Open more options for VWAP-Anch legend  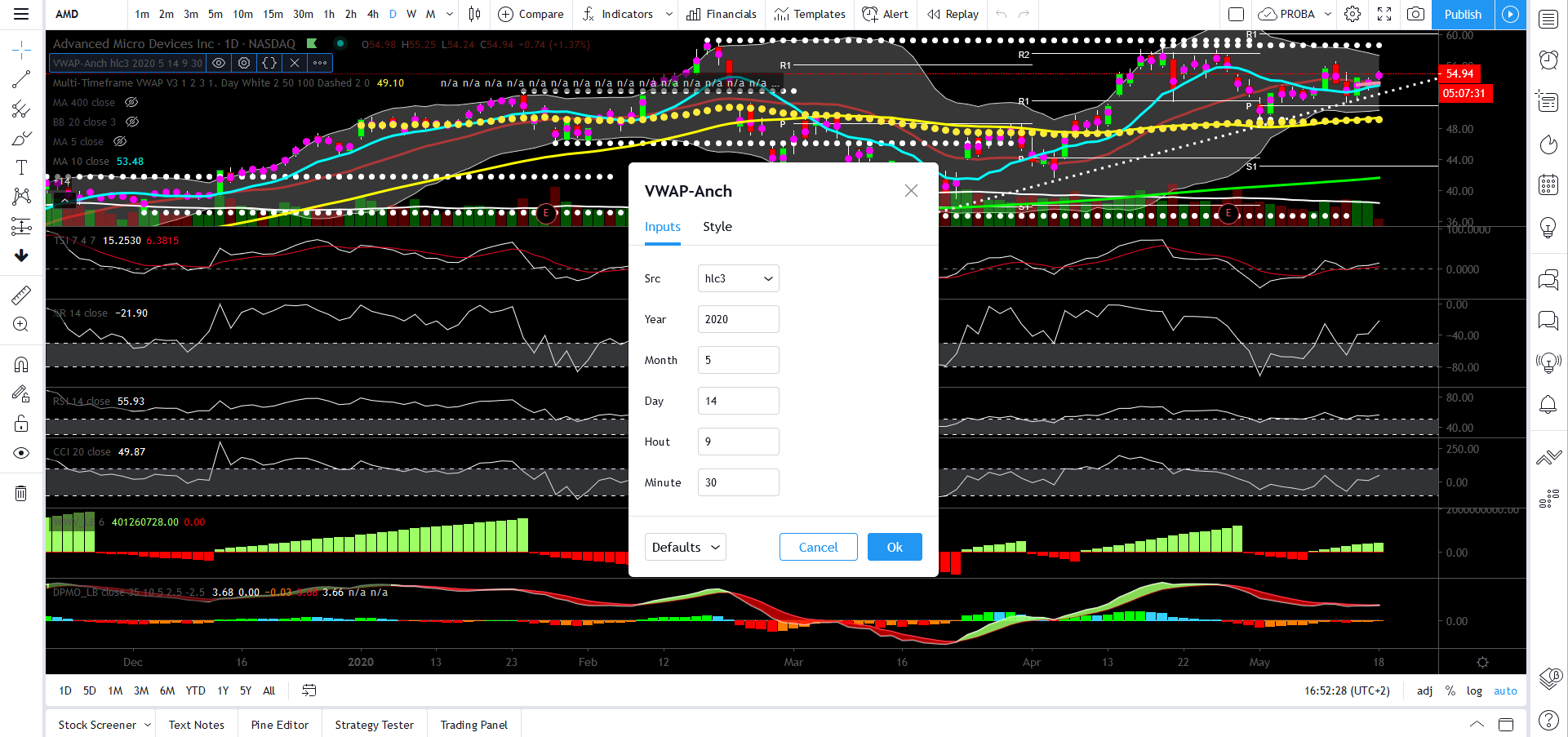pos(320,63)
